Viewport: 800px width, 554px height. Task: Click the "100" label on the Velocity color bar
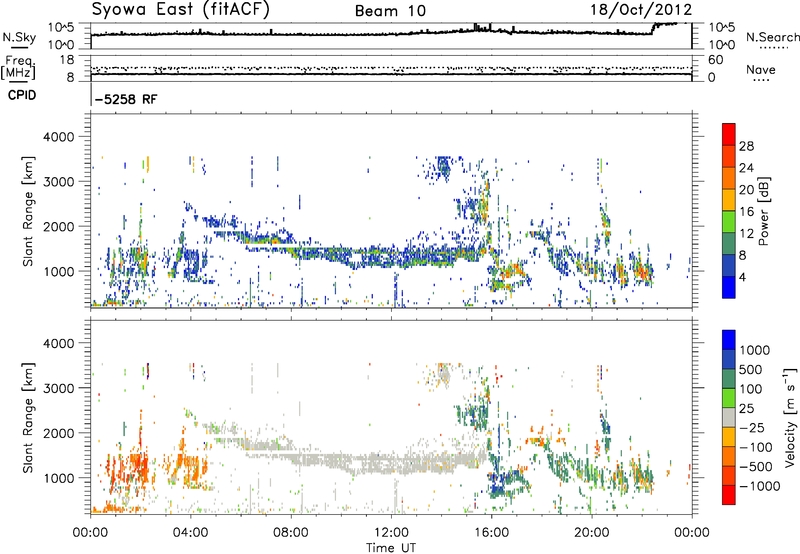(x=751, y=389)
